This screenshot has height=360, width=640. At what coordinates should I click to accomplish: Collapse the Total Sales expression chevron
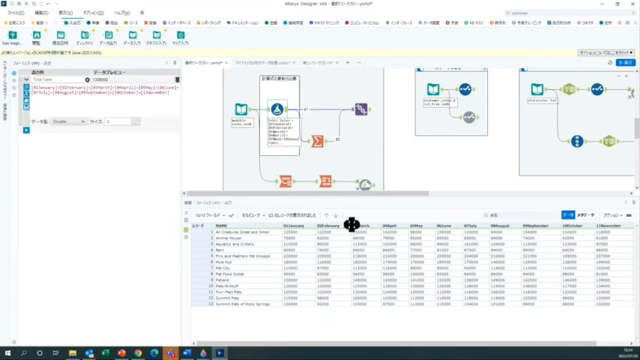point(27,80)
